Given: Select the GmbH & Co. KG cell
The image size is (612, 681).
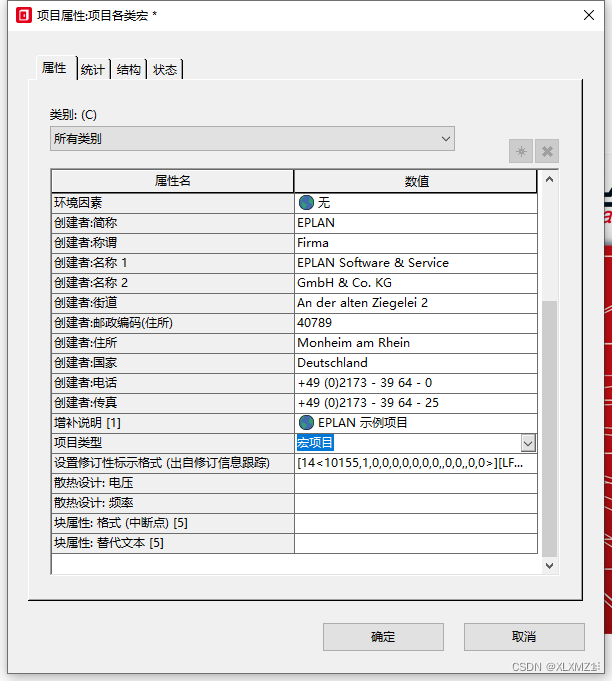Looking at the screenshot, I should tap(416, 283).
